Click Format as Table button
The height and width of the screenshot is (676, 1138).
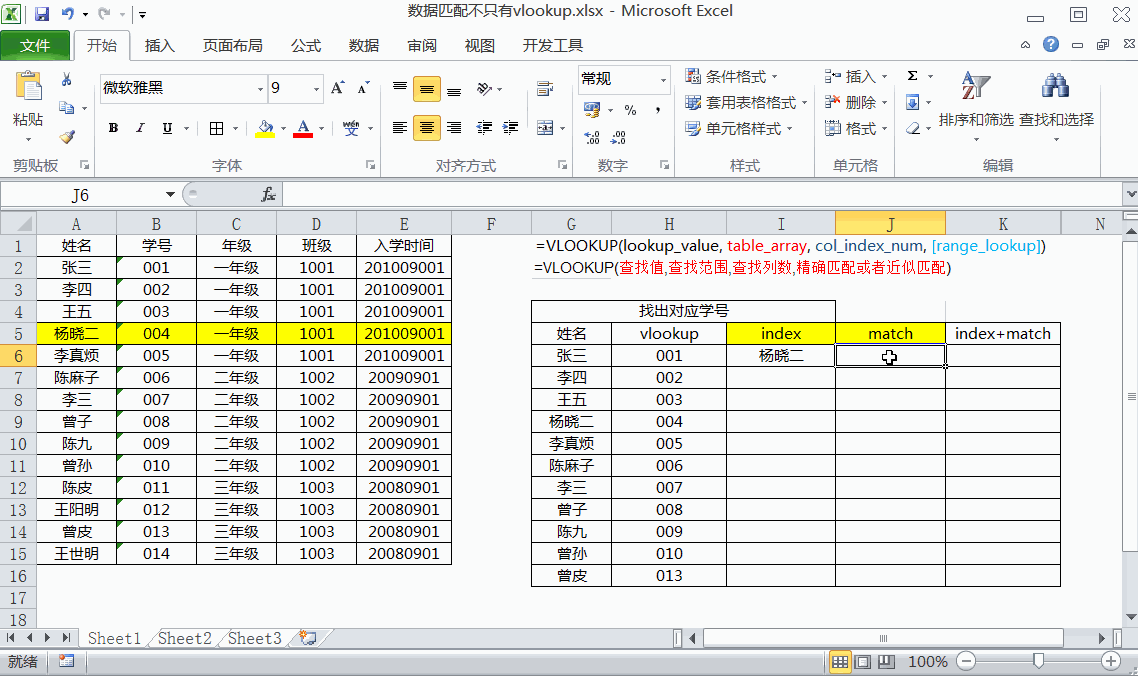746,102
